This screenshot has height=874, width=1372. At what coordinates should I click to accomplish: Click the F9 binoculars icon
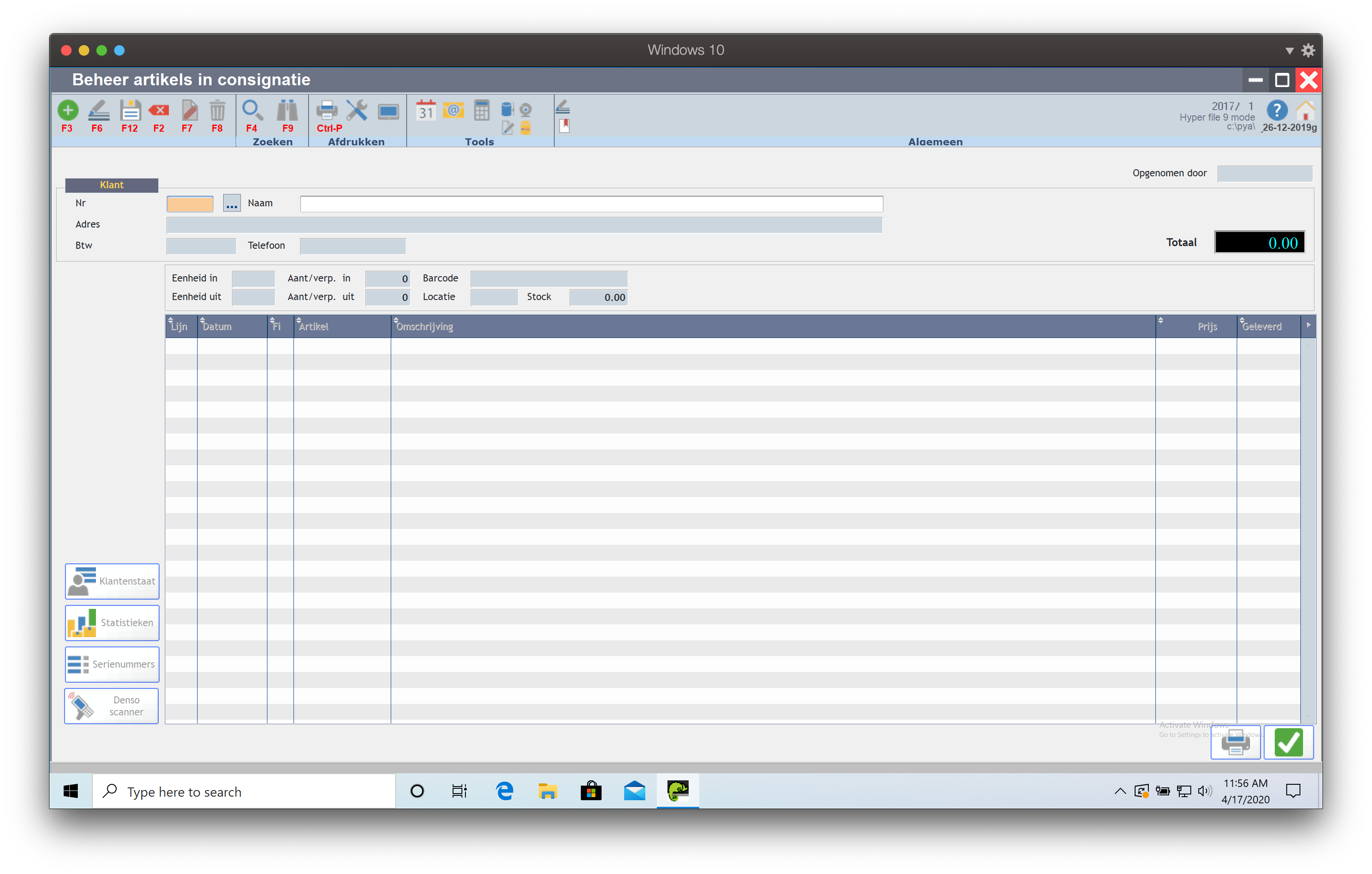click(287, 110)
